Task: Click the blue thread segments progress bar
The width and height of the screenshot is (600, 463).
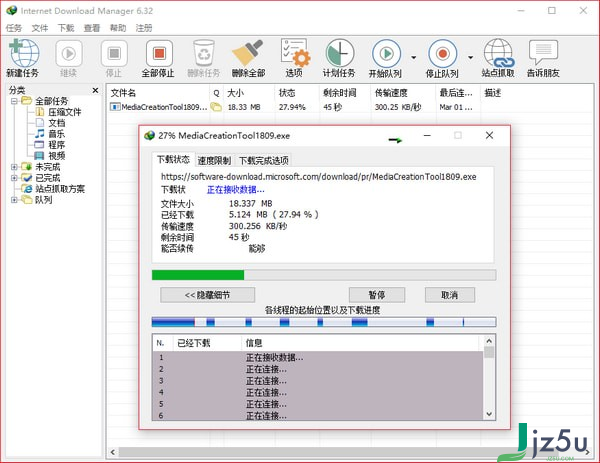Action: (324, 322)
